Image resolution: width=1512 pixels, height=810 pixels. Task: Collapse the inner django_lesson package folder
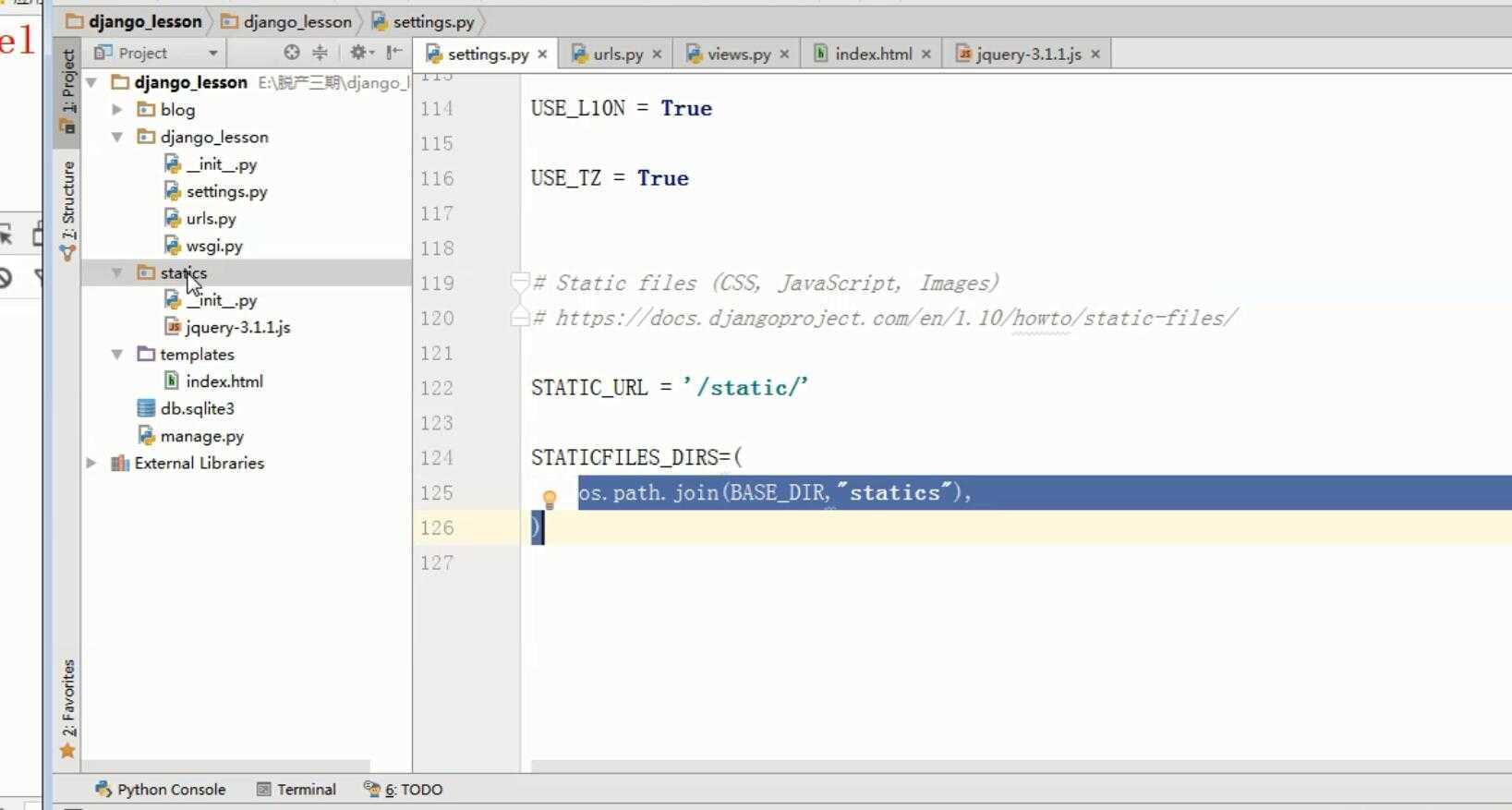[x=117, y=137]
